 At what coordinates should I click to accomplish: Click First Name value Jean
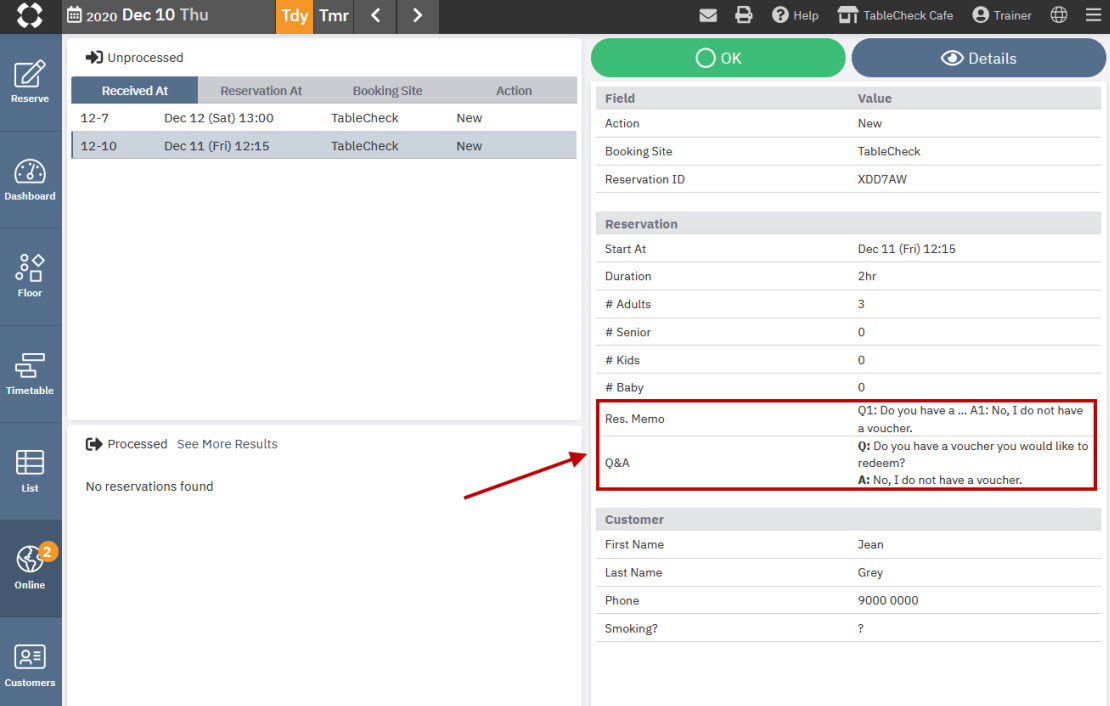[871, 545]
